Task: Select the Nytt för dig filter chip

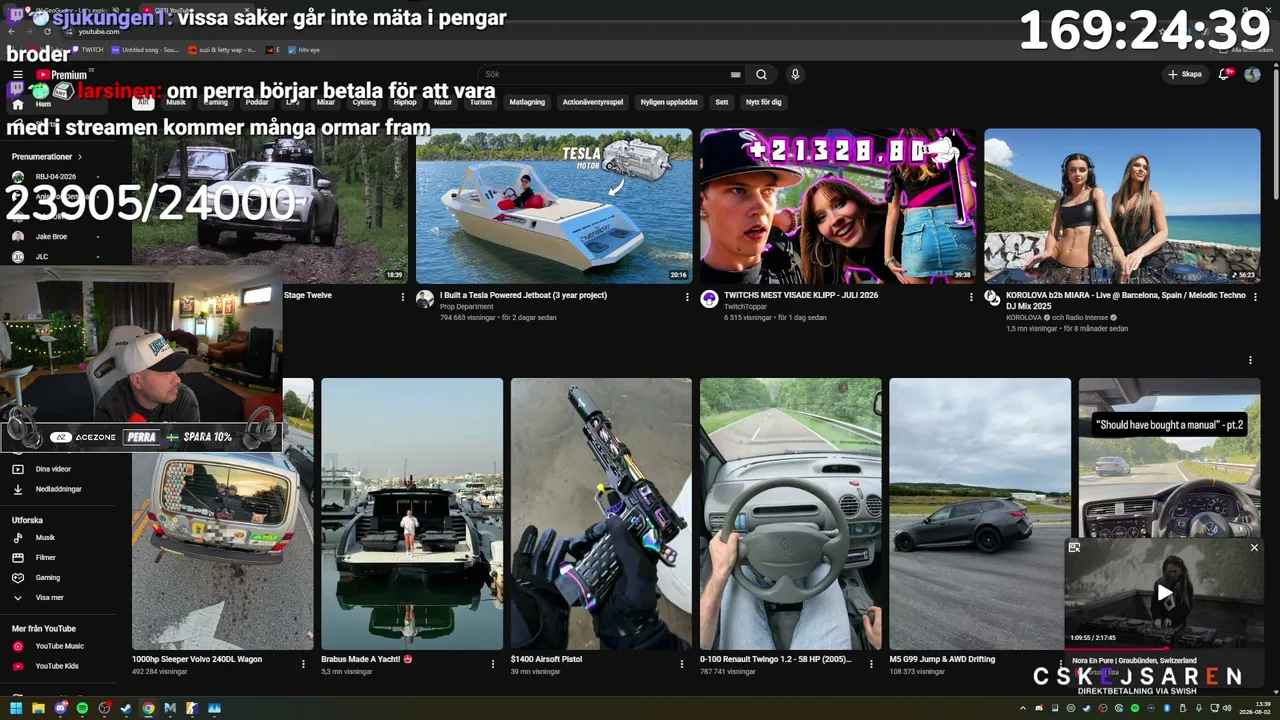Action: (x=764, y=102)
